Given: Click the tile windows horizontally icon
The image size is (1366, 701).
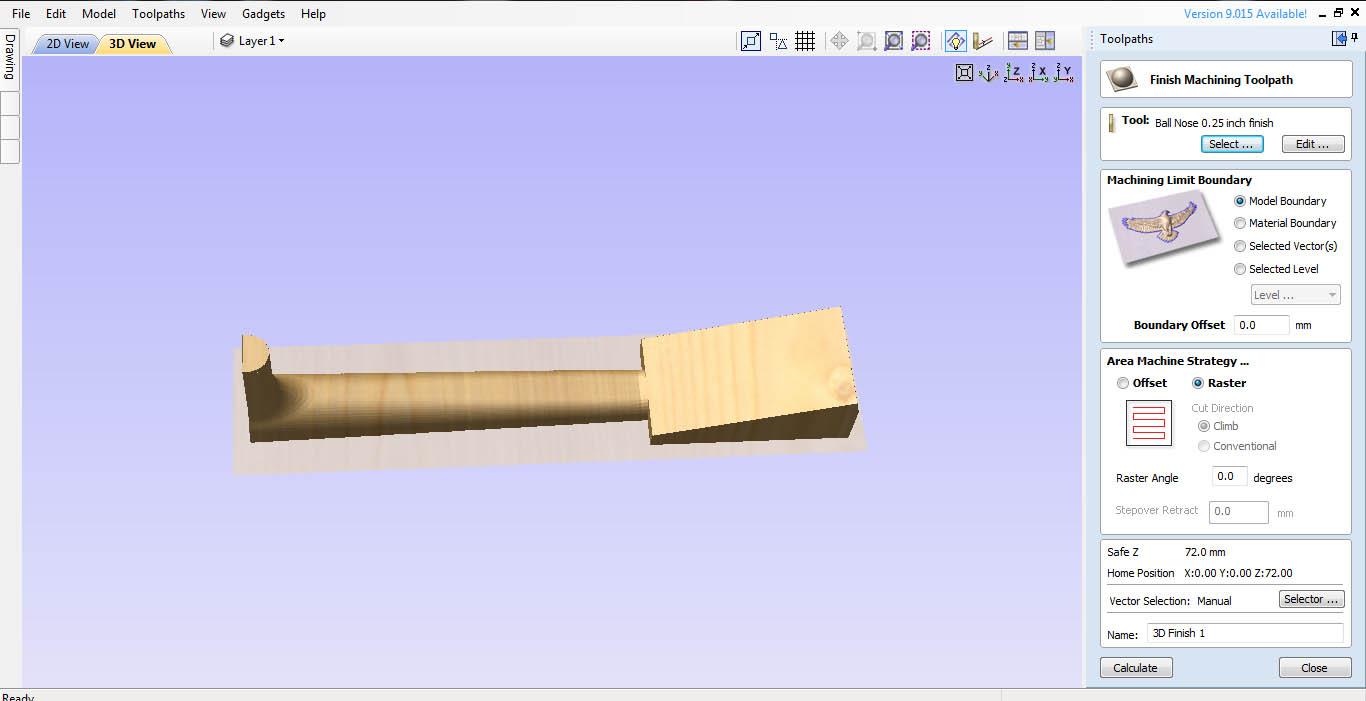Looking at the screenshot, I should [1018, 41].
